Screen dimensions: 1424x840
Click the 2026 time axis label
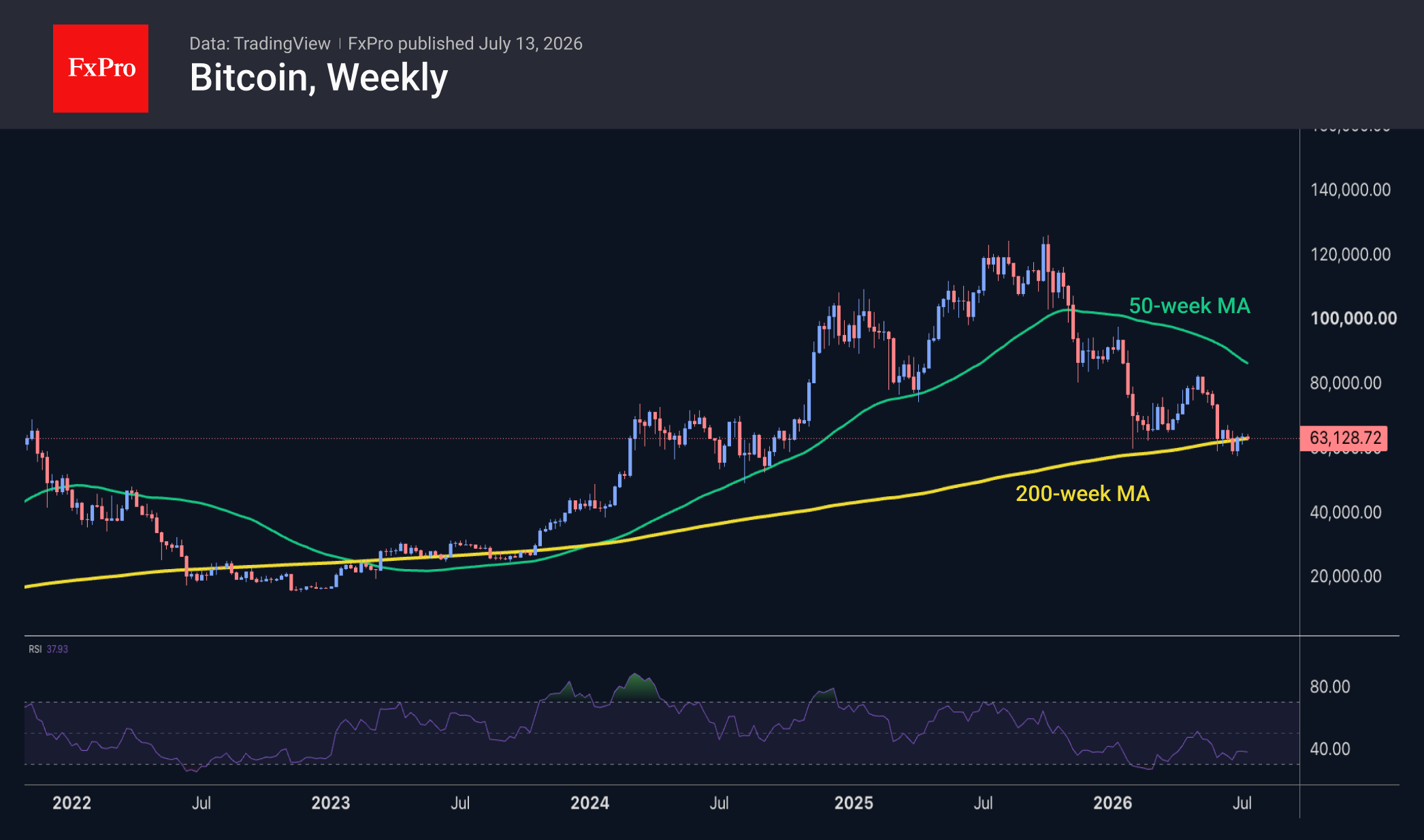pyautogui.click(x=1112, y=803)
